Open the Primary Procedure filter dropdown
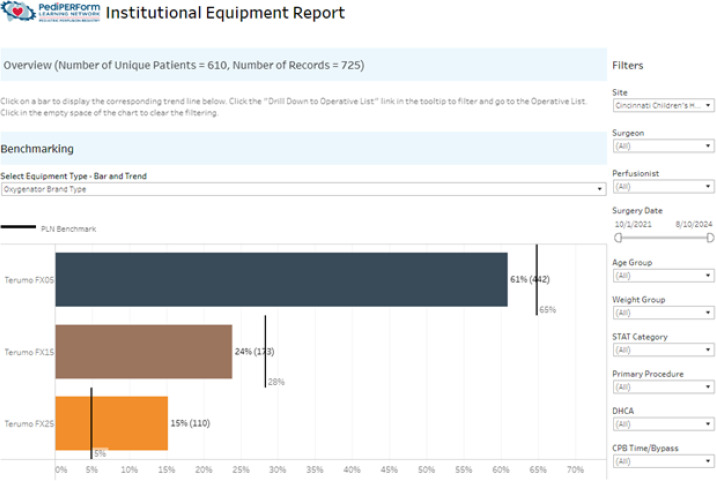This screenshot has width=716, height=481. [x=663, y=387]
